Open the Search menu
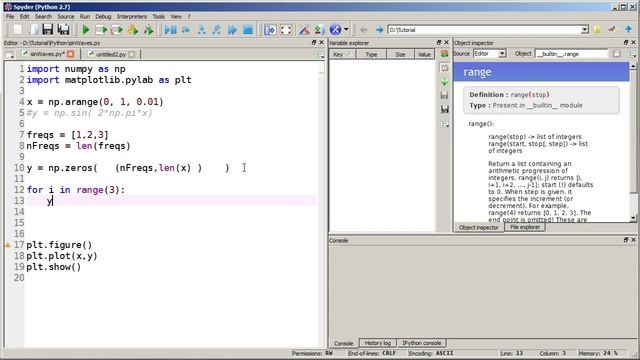This screenshot has height=360, width=640. 43,16
